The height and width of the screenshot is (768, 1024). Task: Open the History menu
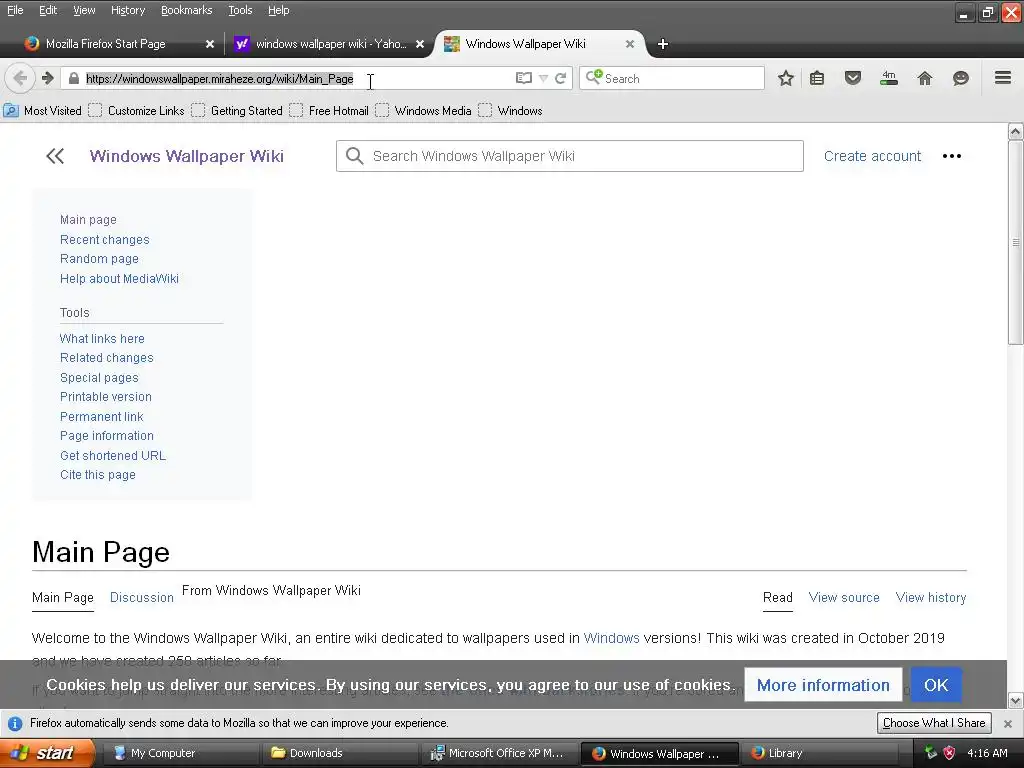[128, 10]
